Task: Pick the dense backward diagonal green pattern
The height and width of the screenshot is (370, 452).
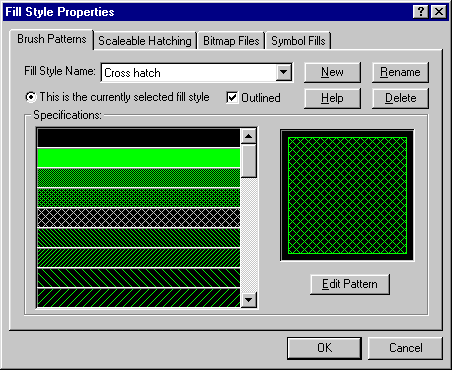Action: point(139,238)
